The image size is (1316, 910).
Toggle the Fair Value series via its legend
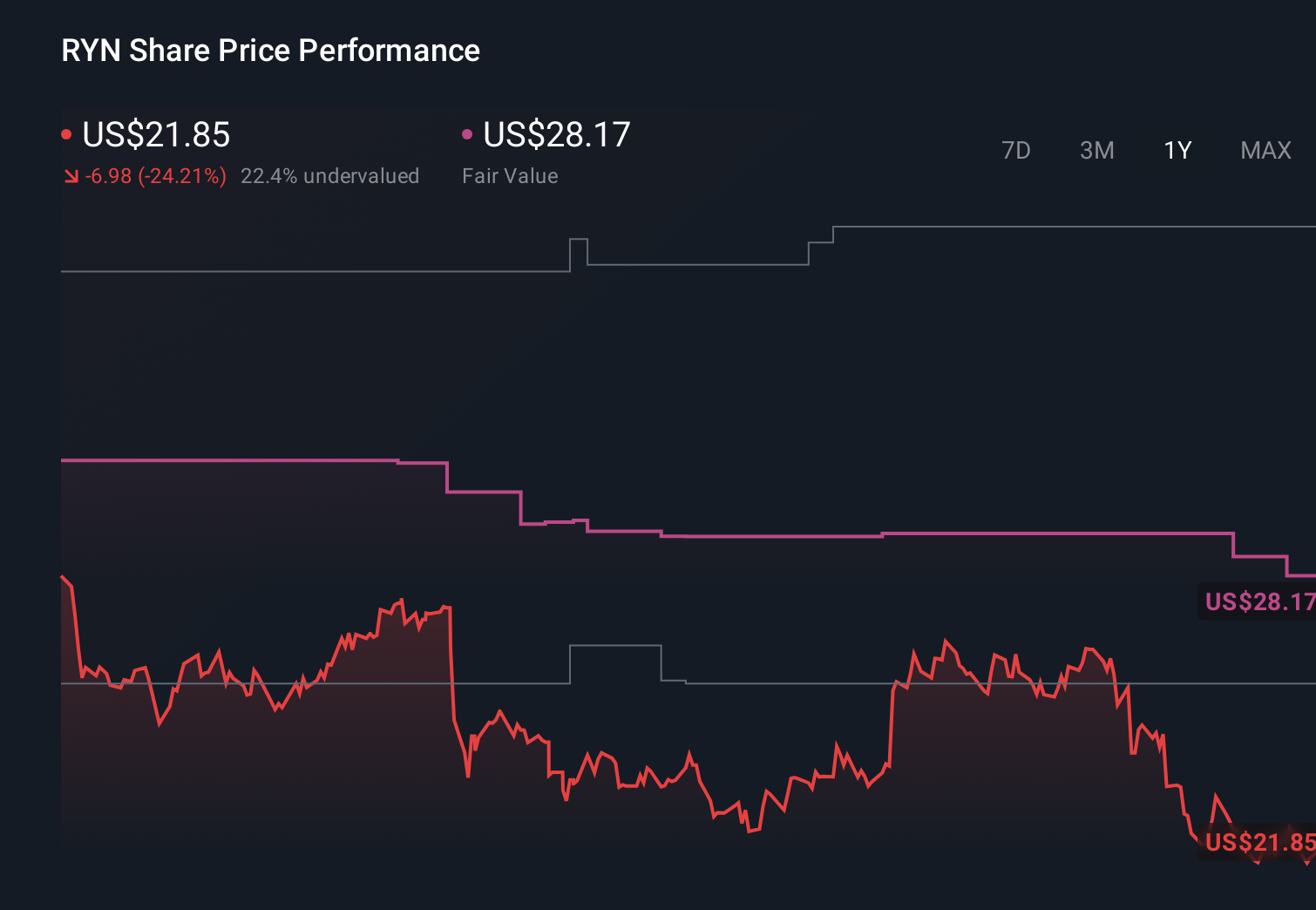(467, 133)
